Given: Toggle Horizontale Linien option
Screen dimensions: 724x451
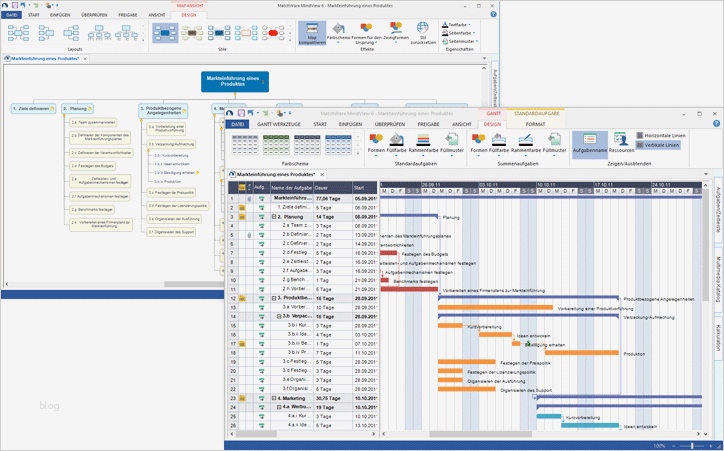Looking at the screenshot, I should pos(660,136).
